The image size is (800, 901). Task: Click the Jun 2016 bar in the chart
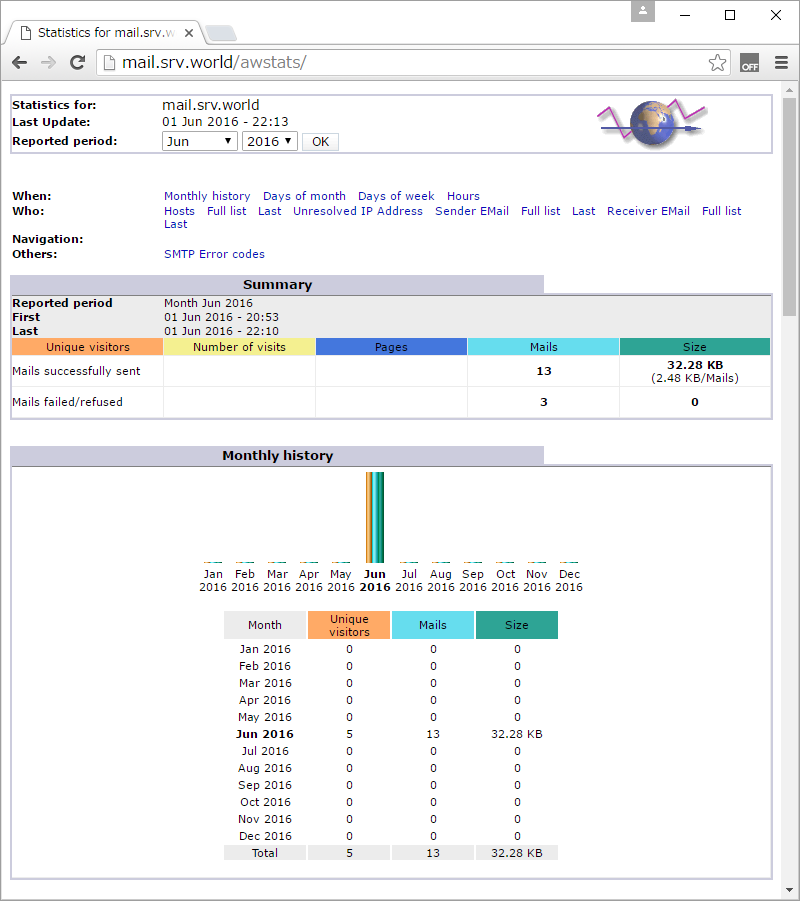point(375,517)
